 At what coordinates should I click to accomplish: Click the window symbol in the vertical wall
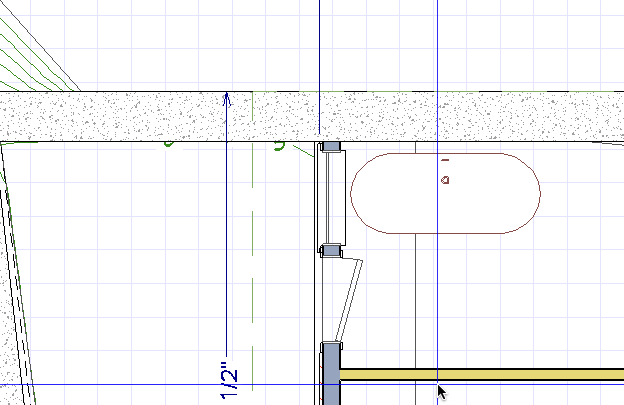click(331, 198)
